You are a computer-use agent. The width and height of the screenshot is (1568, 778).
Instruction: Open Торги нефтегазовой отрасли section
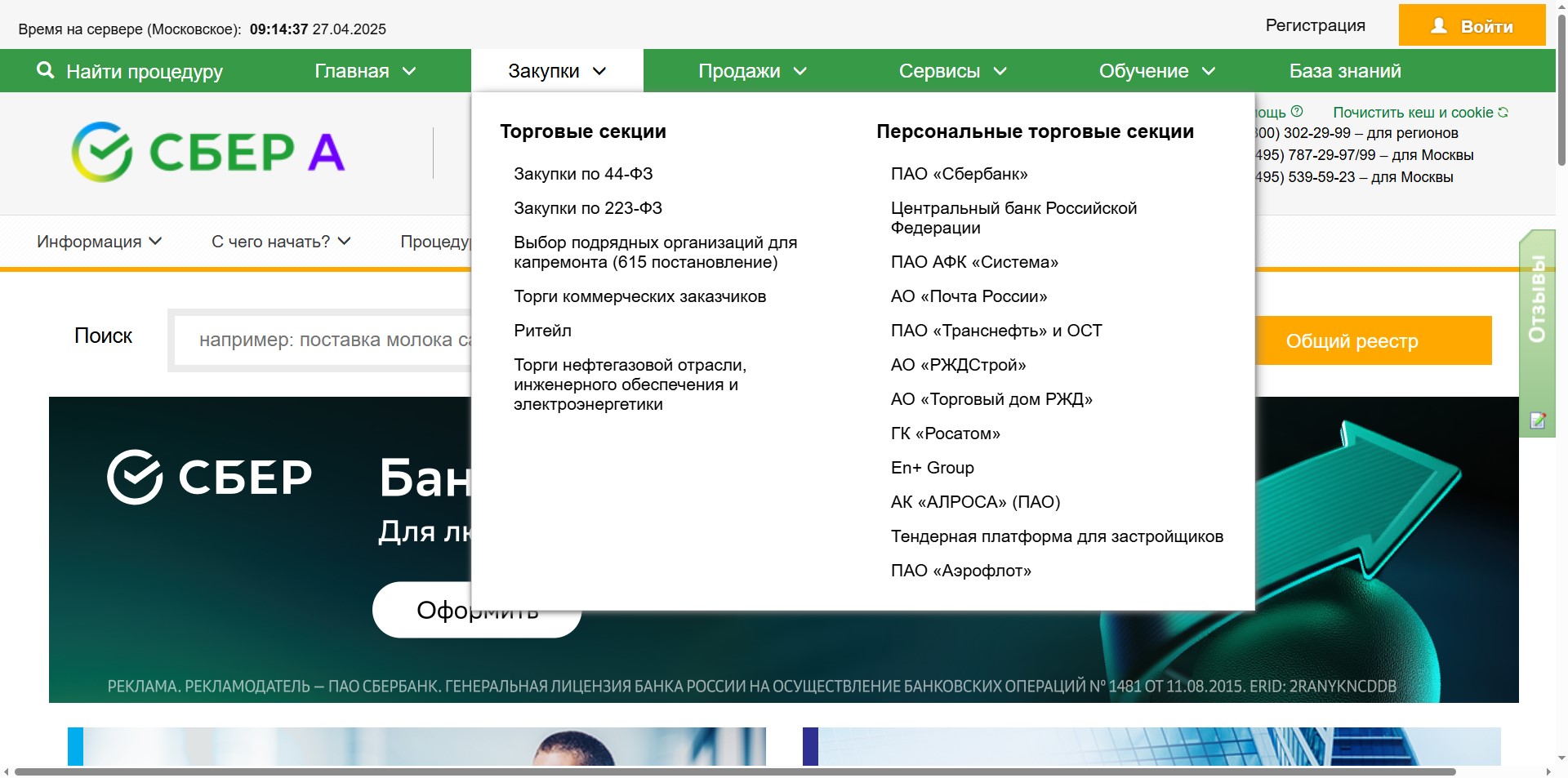tap(630, 385)
